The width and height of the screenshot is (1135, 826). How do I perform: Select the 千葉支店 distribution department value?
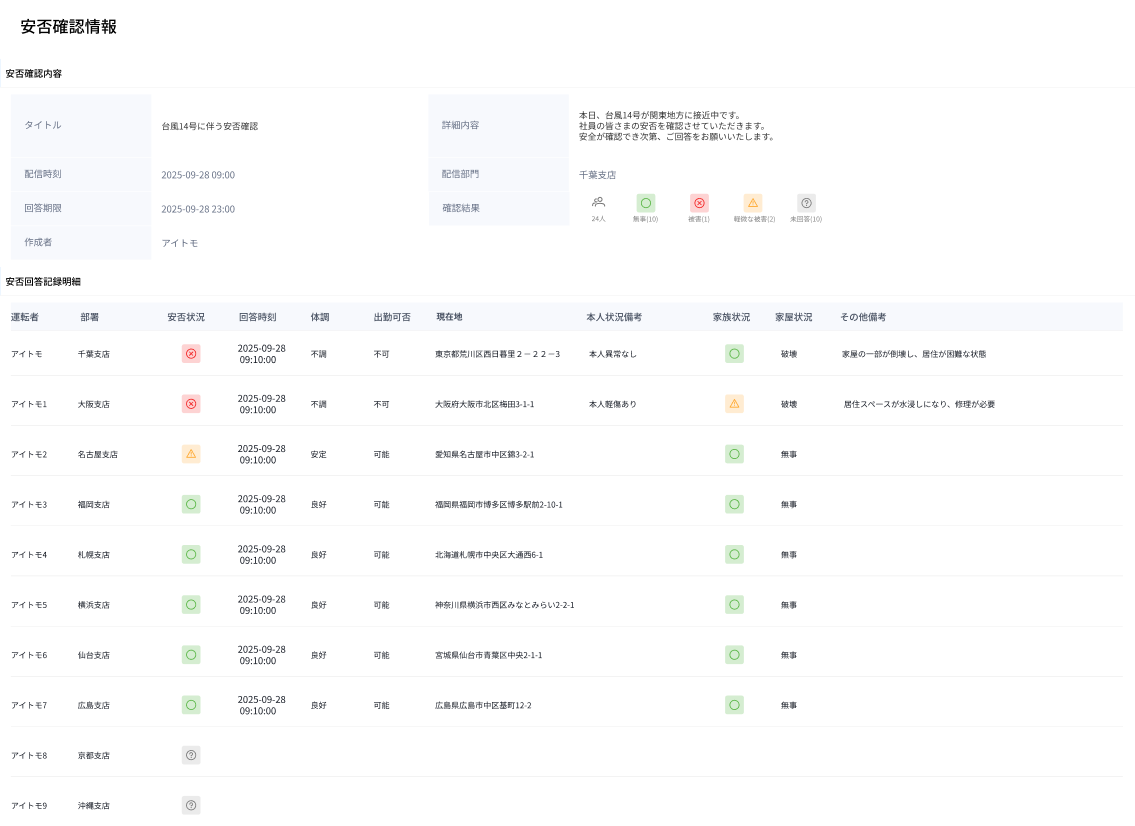pyautogui.click(x=597, y=175)
